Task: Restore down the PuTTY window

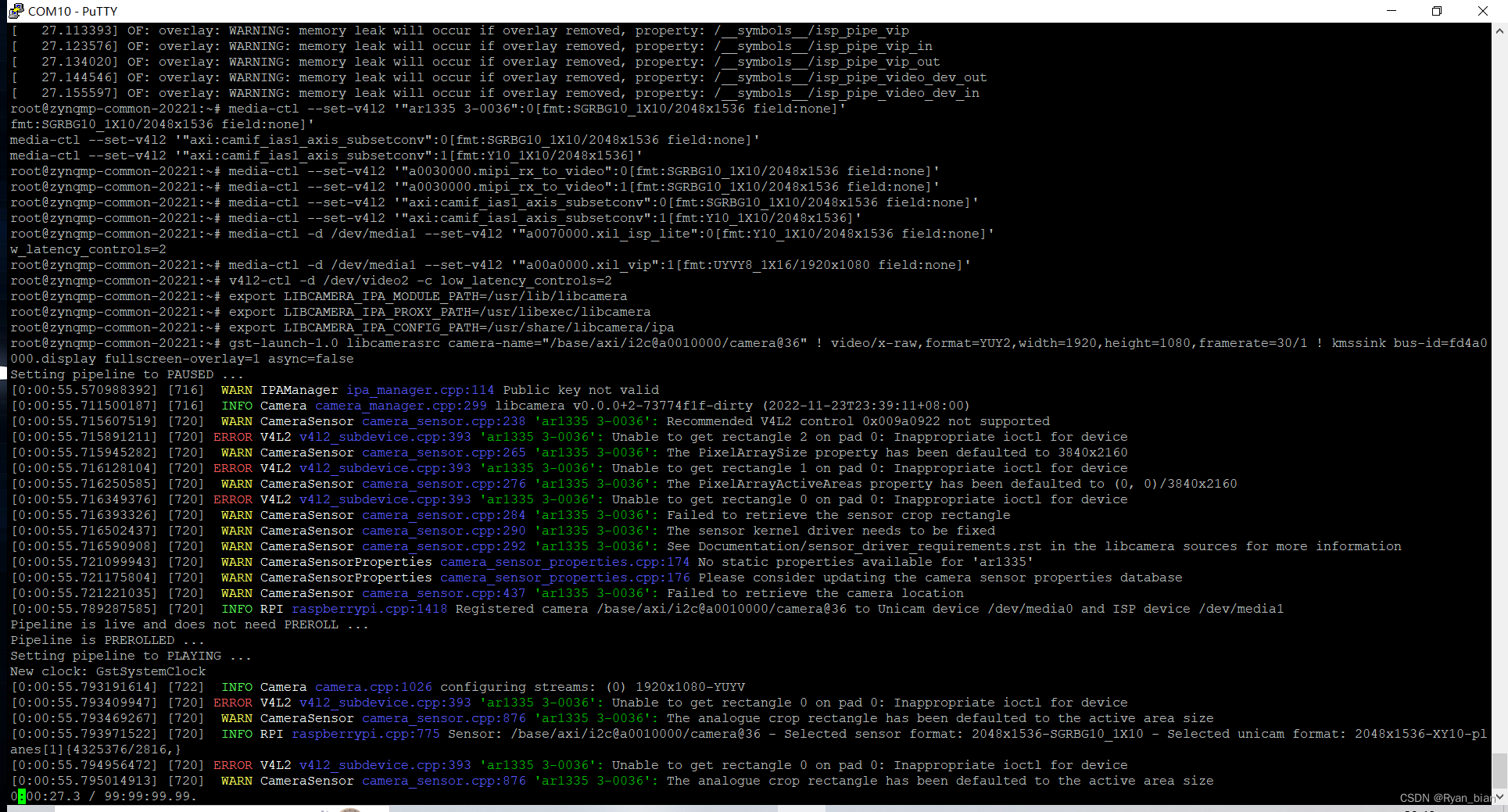Action: click(x=1436, y=11)
